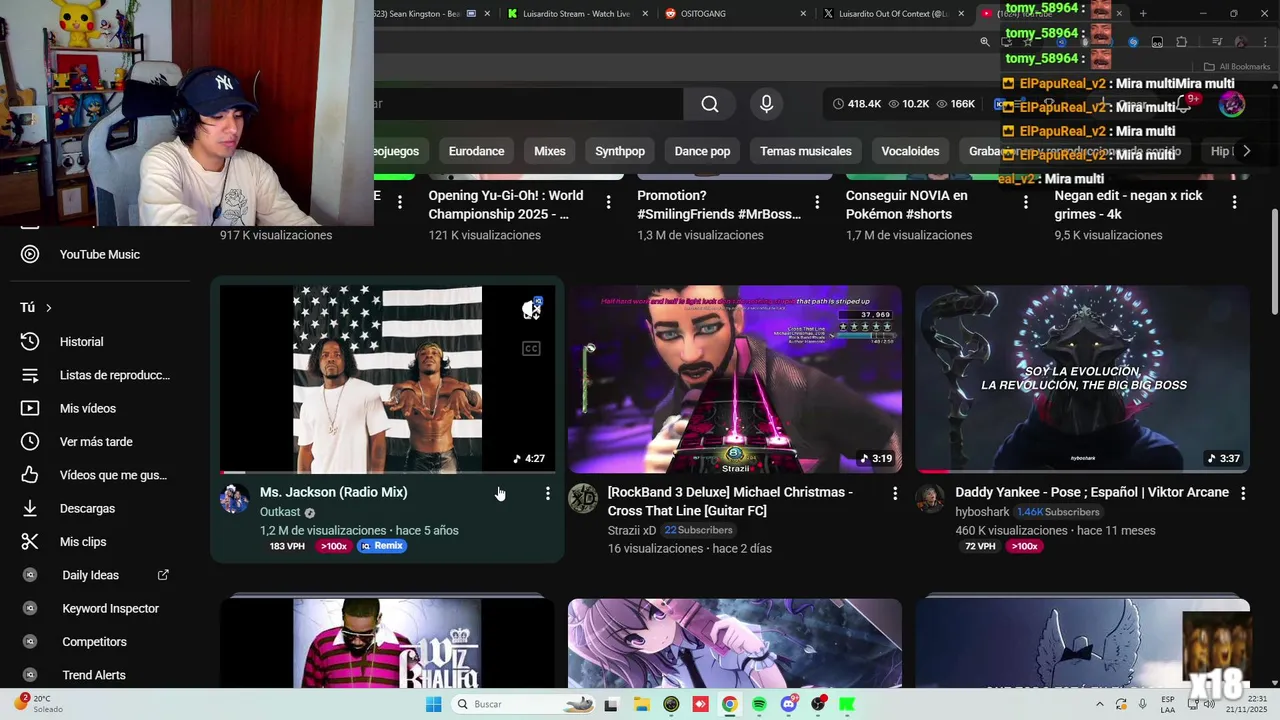The width and height of the screenshot is (1280, 720).
Task: Expand the Tú section chevron
Action: pyautogui.click(x=48, y=308)
